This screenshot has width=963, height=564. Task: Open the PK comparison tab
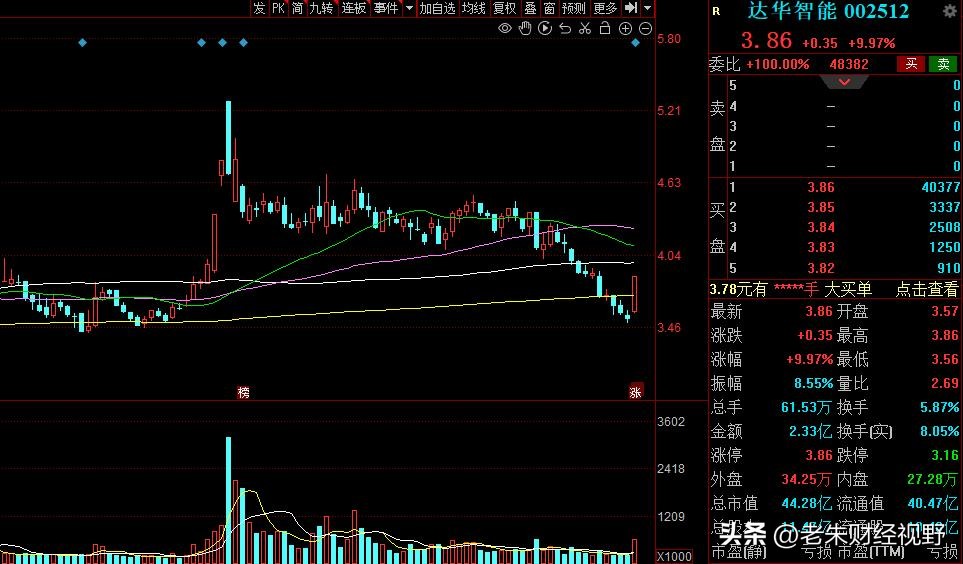pyautogui.click(x=278, y=8)
